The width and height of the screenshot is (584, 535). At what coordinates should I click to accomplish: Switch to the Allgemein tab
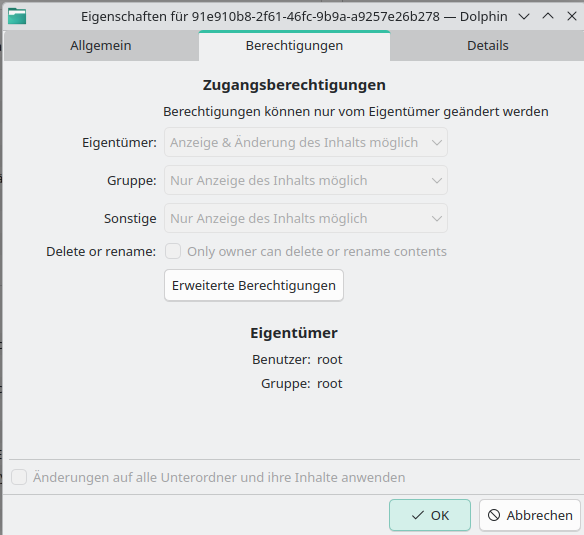tap(101, 45)
